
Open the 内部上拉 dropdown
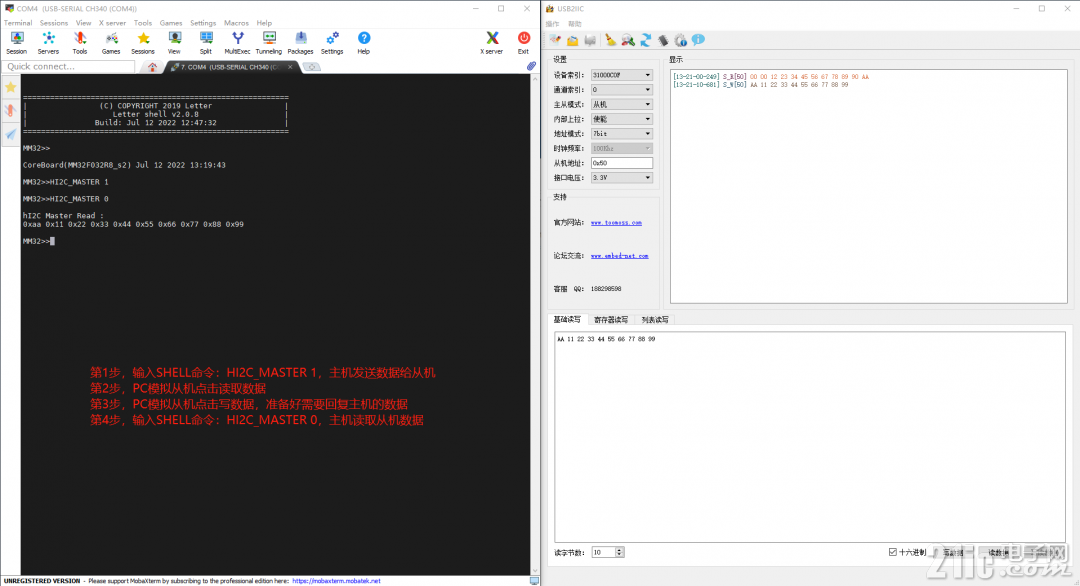click(x=621, y=119)
